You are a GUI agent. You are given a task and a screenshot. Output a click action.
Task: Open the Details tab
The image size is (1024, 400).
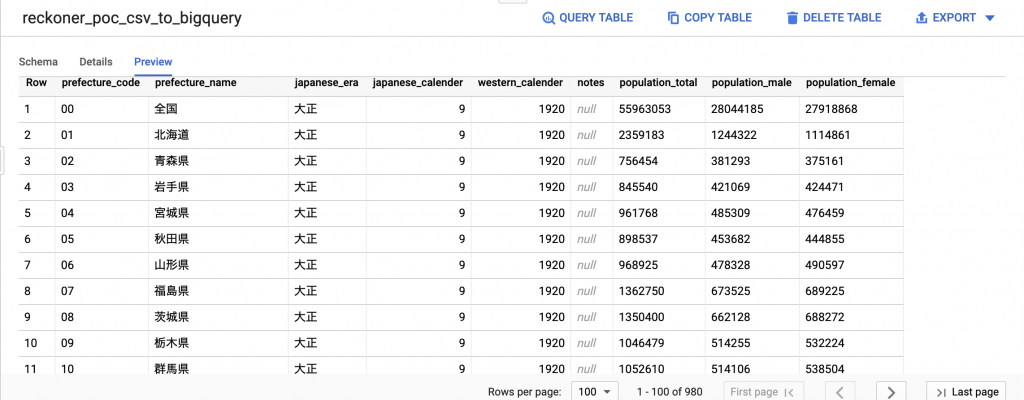click(x=96, y=62)
